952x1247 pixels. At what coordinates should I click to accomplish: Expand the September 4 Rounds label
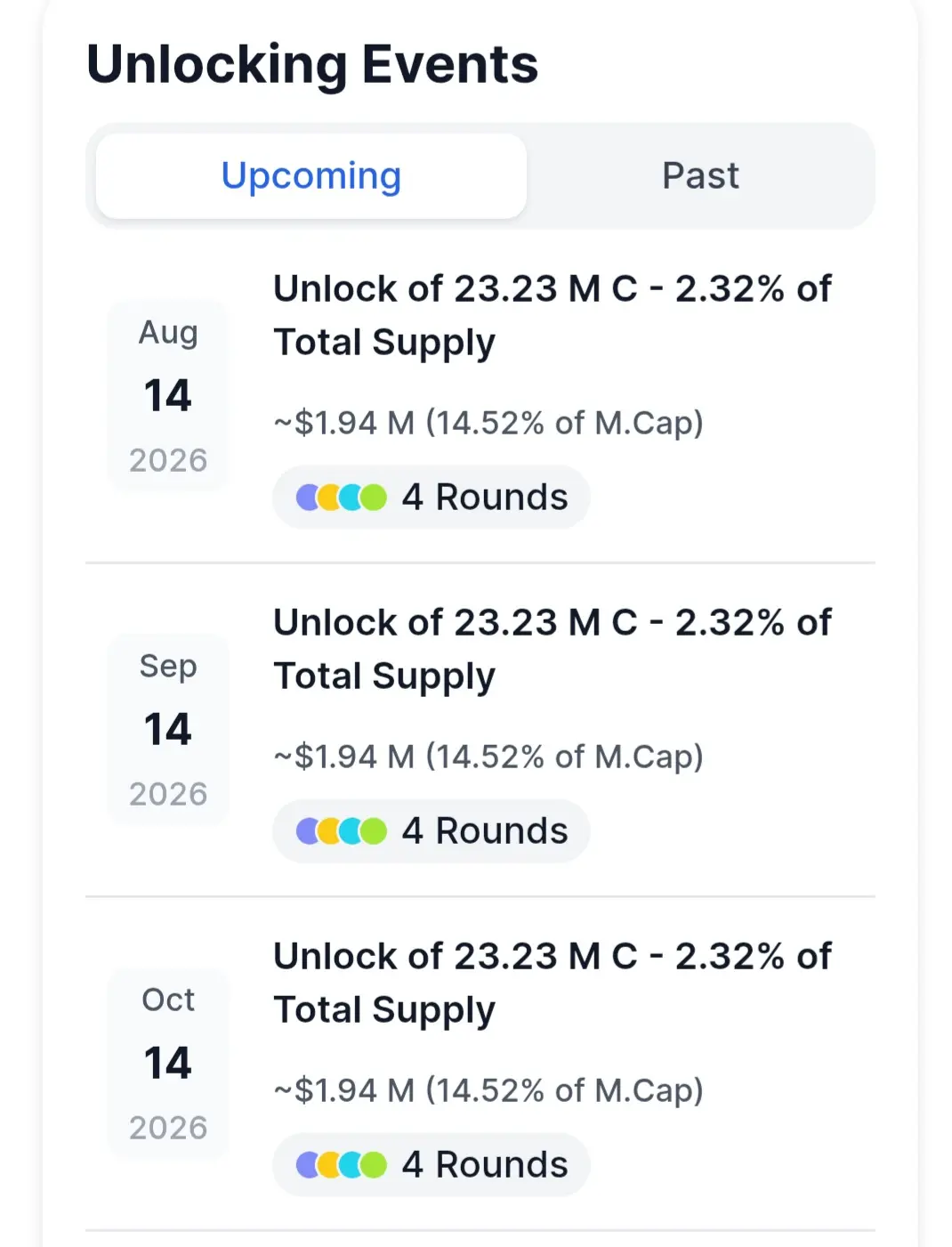point(484,831)
